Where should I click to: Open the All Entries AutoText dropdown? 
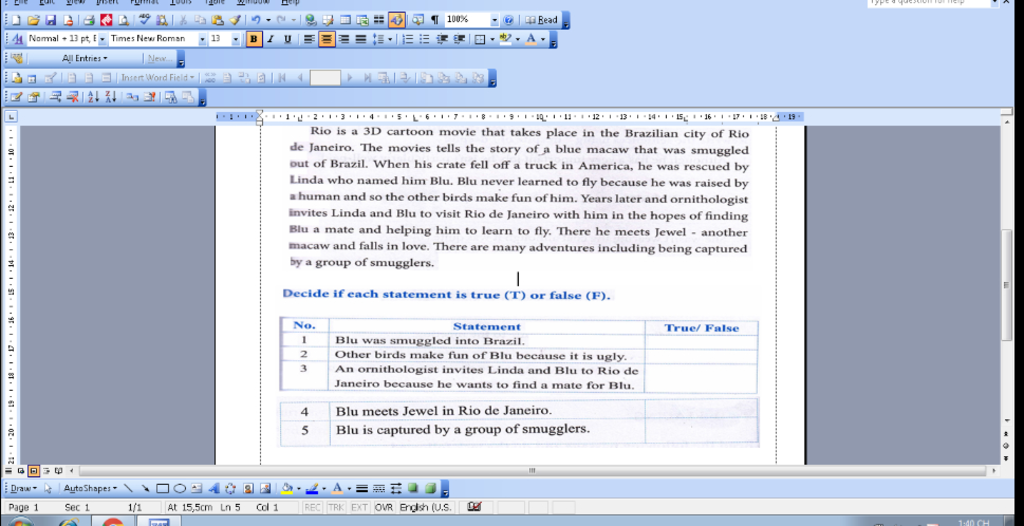pyautogui.click(x=84, y=59)
